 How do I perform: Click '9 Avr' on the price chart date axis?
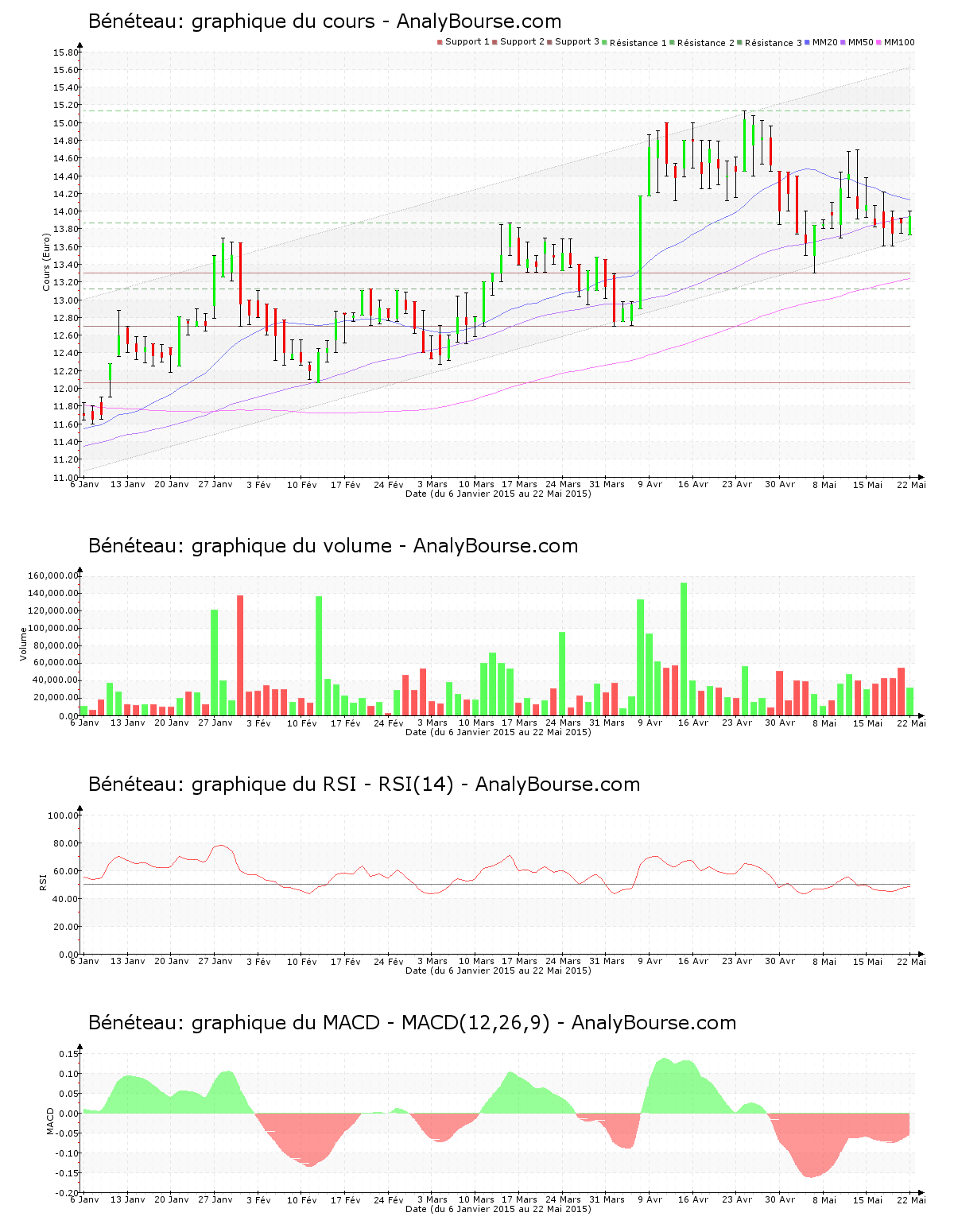coord(650,484)
